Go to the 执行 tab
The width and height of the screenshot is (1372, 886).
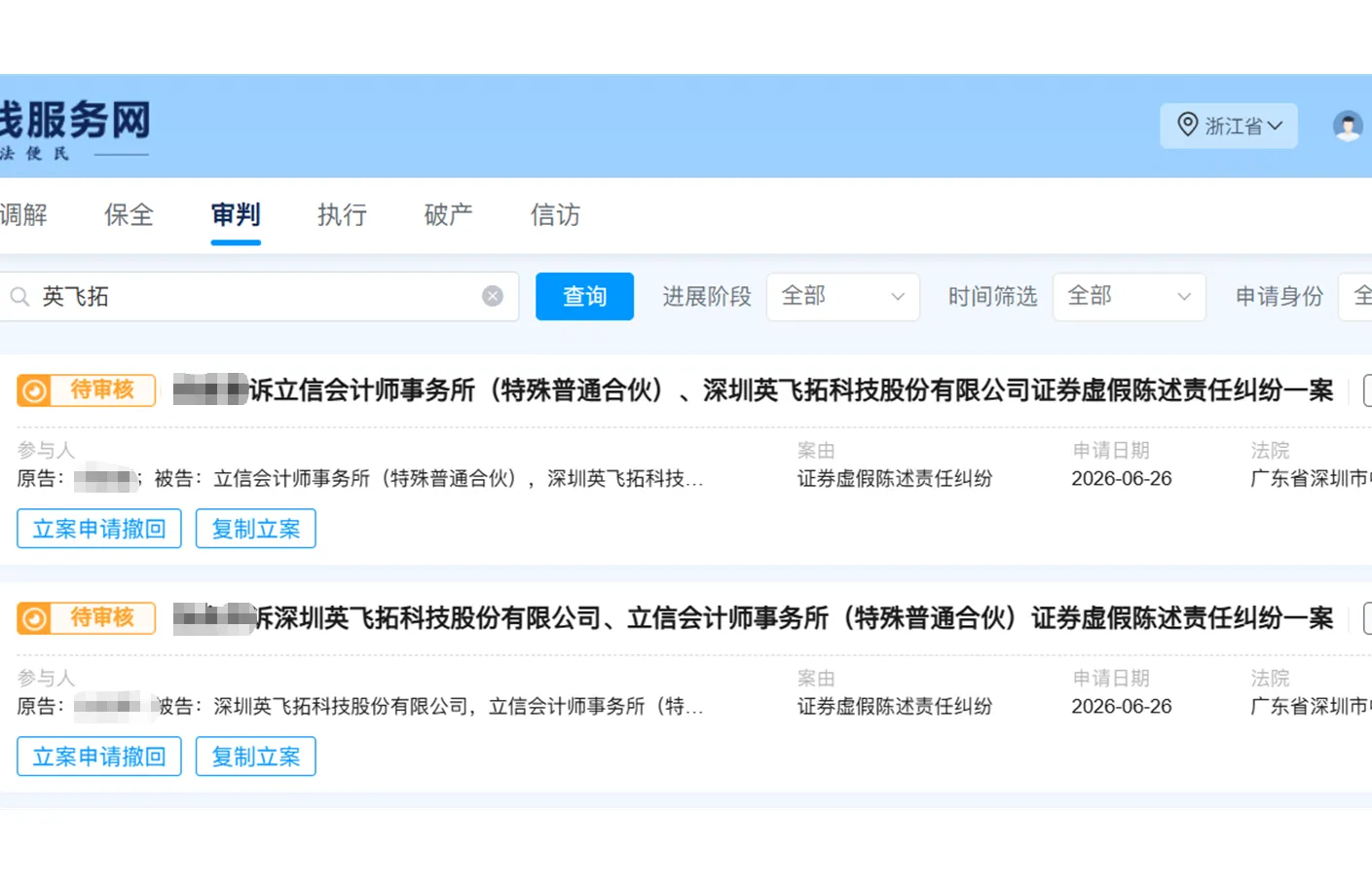click(x=342, y=214)
